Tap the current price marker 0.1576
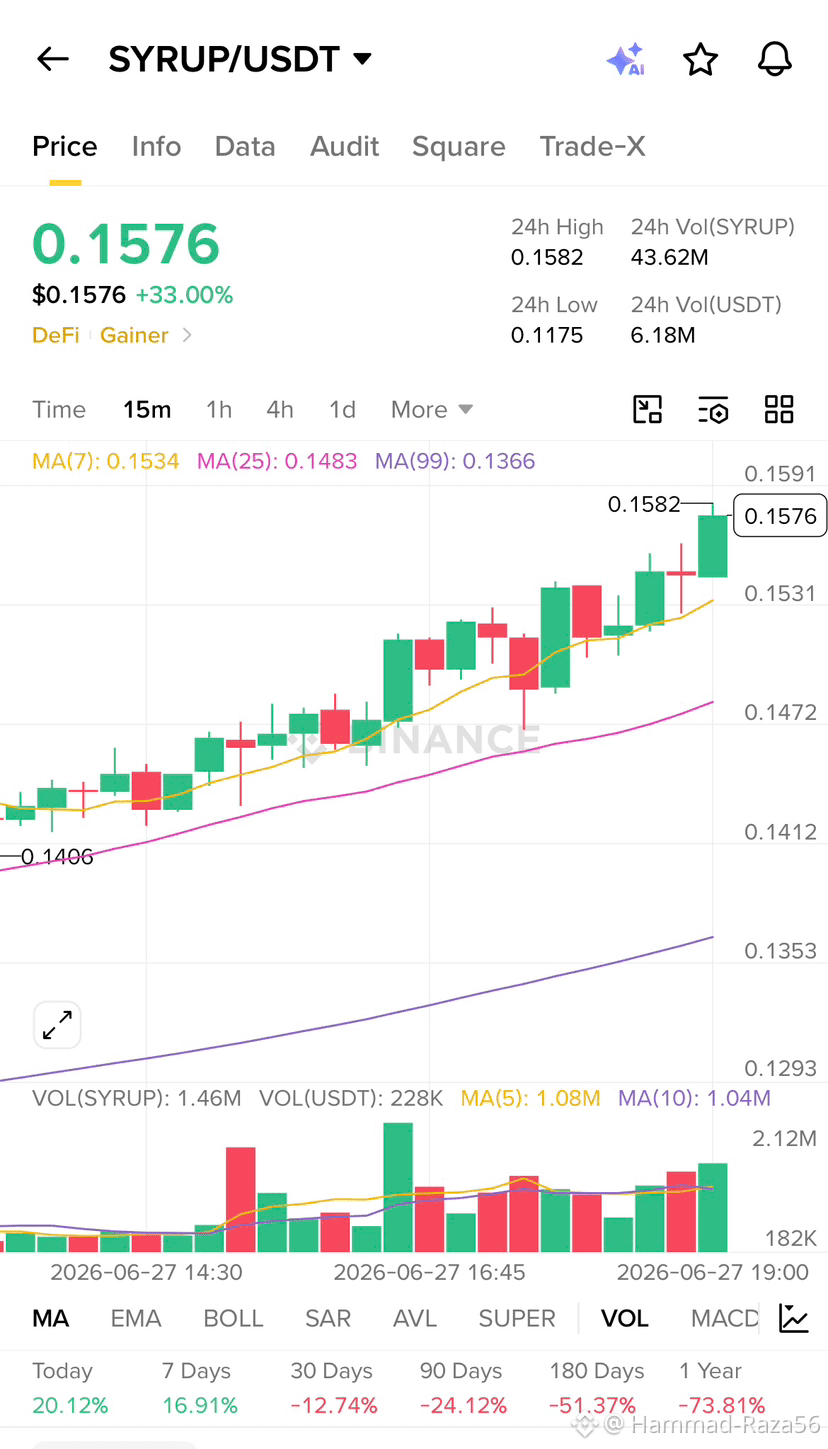Image resolution: width=828 pixels, height=1449 pixels. pyautogui.click(x=780, y=516)
